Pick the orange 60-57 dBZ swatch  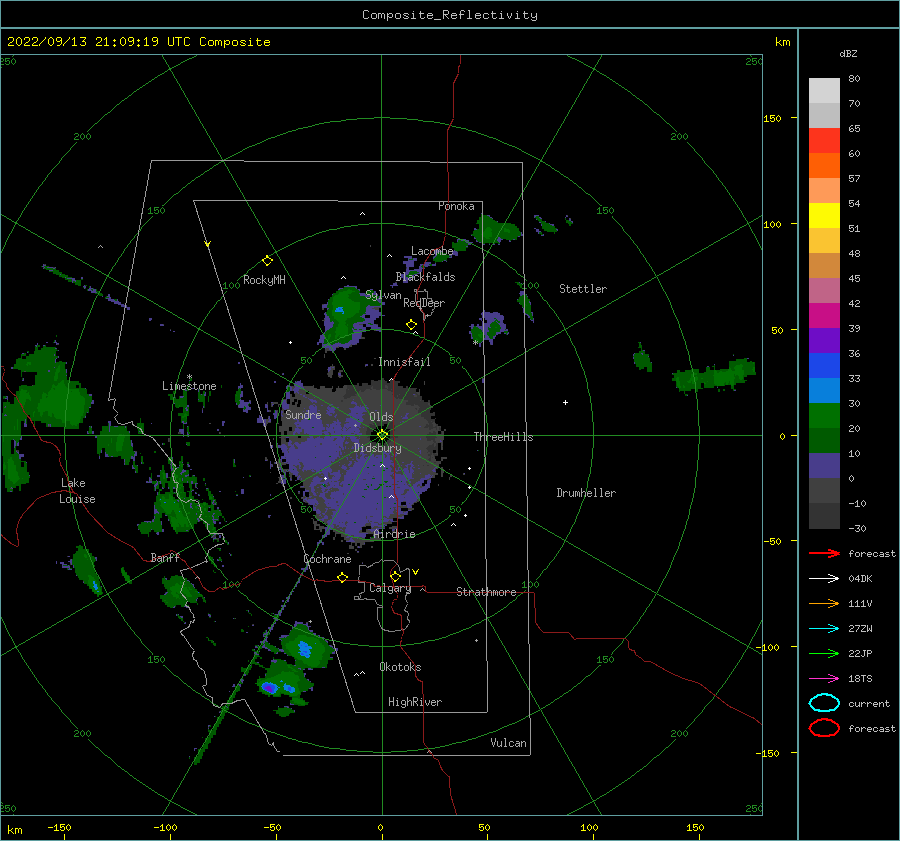point(824,166)
